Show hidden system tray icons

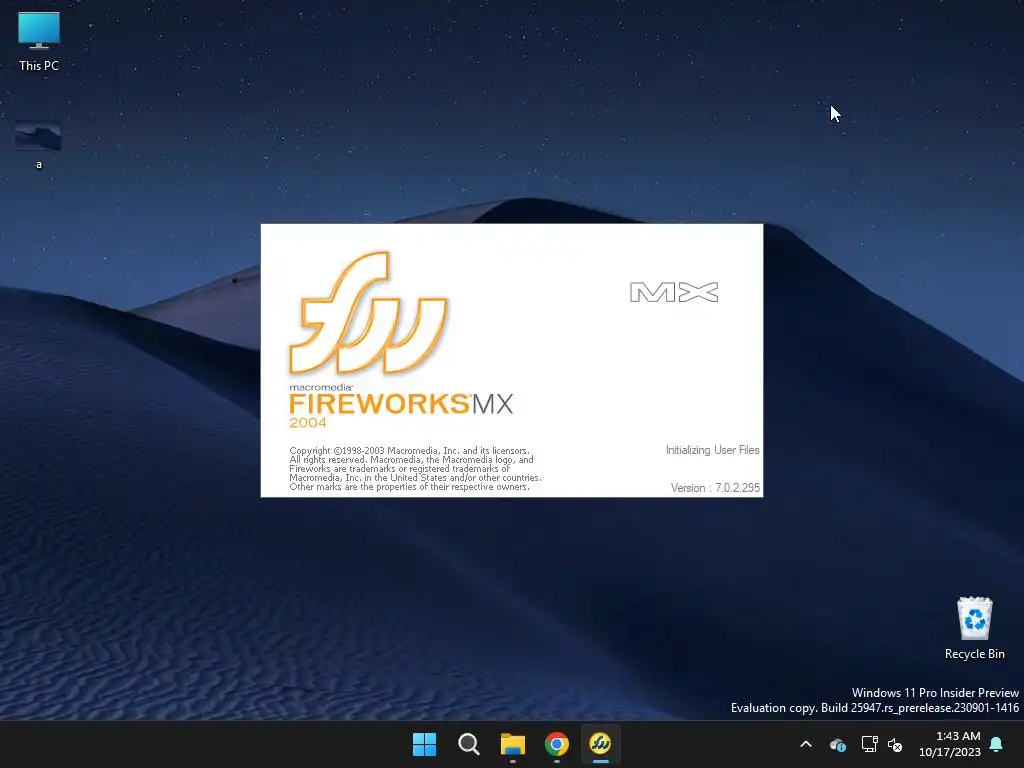(806, 744)
